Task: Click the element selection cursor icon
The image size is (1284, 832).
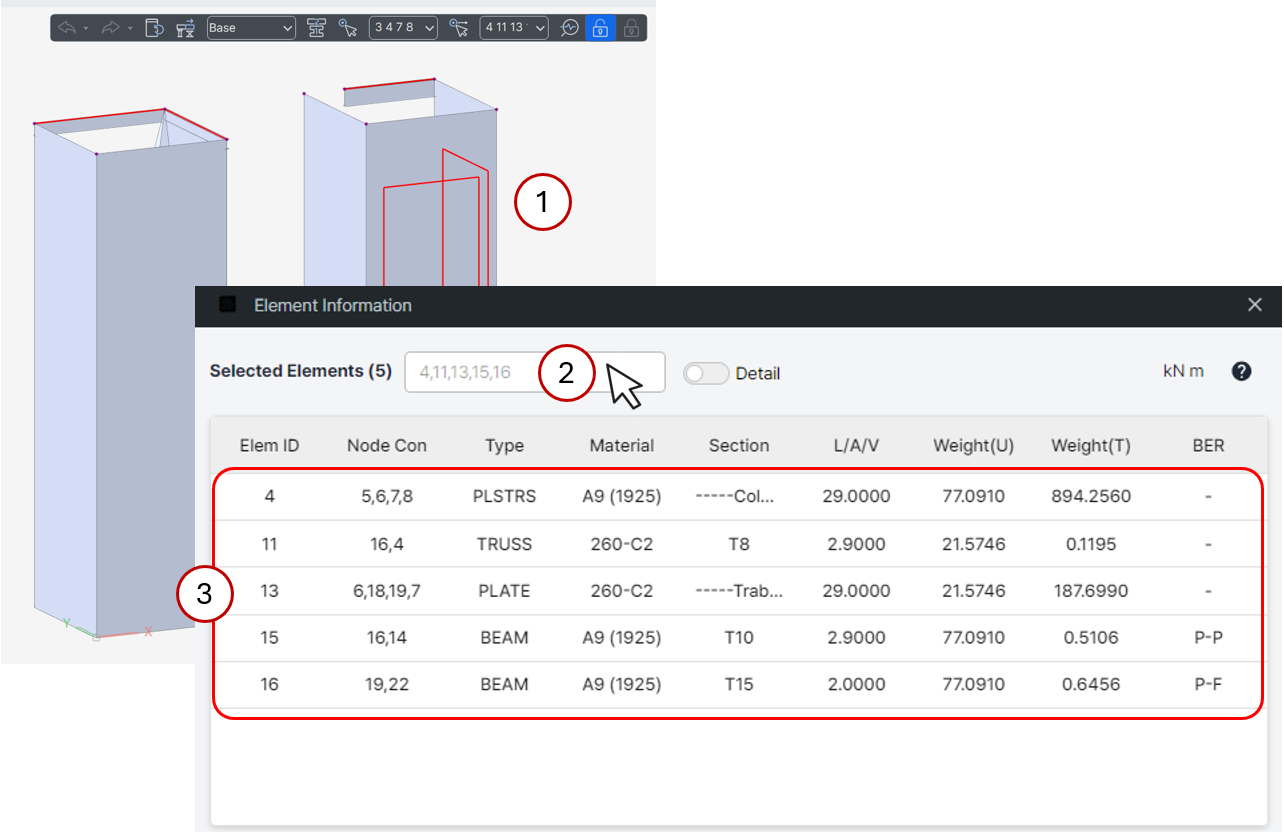Action: (459, 28)
